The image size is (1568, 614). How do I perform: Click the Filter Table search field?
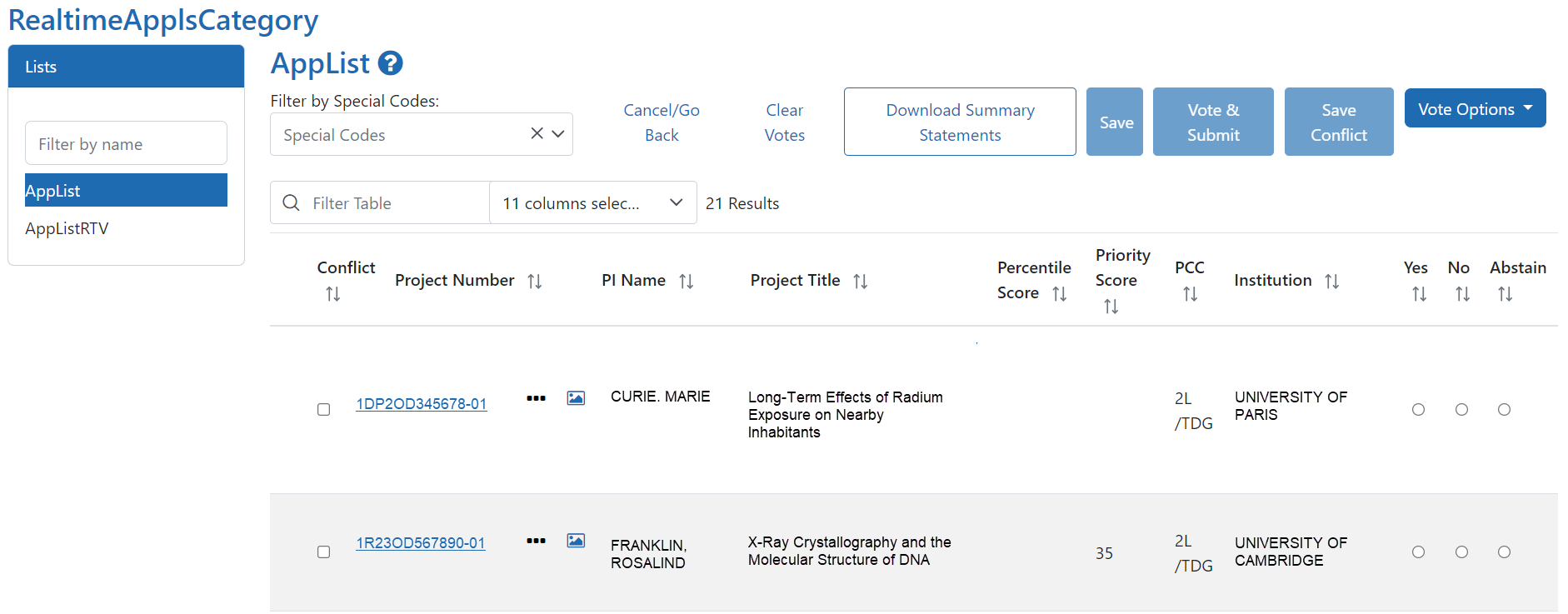[x=394, y=203]
